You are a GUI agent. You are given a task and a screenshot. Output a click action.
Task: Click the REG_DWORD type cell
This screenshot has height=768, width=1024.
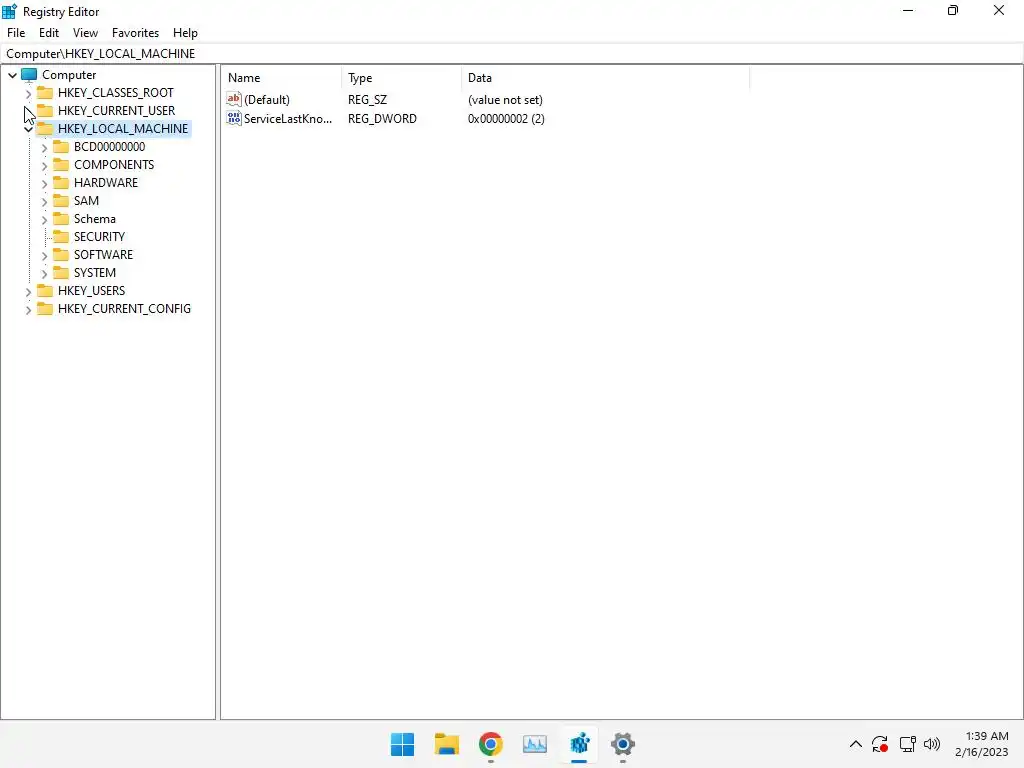pos(382,119)
